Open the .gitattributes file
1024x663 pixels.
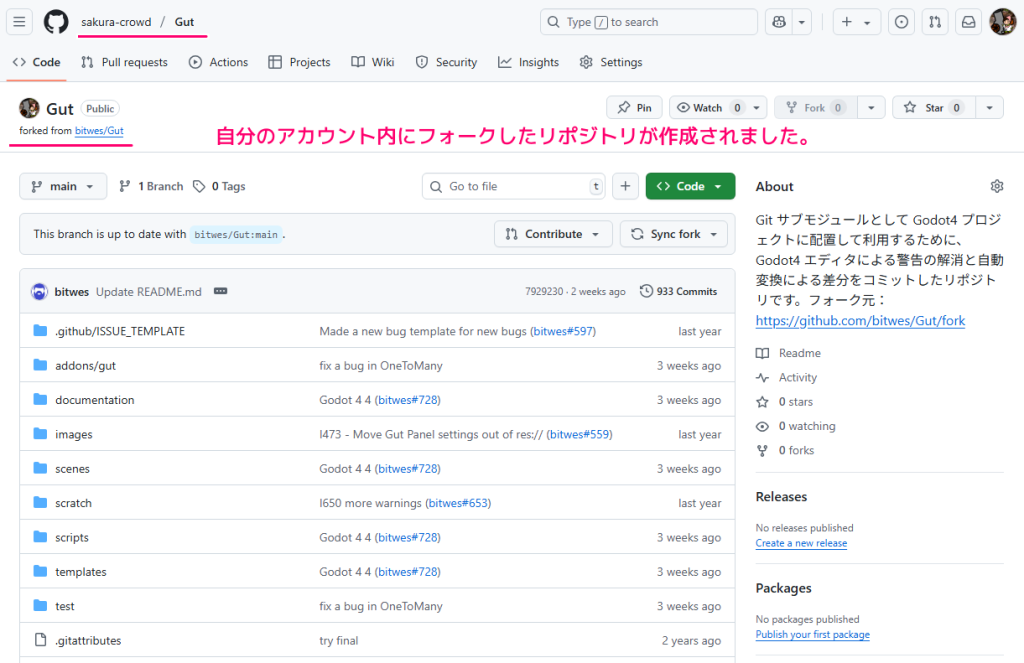tap(88, 641)
